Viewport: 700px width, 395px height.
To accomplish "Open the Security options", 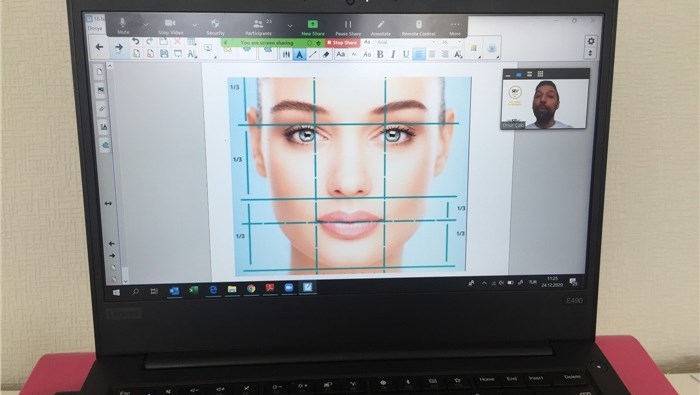I will (215, 27).
